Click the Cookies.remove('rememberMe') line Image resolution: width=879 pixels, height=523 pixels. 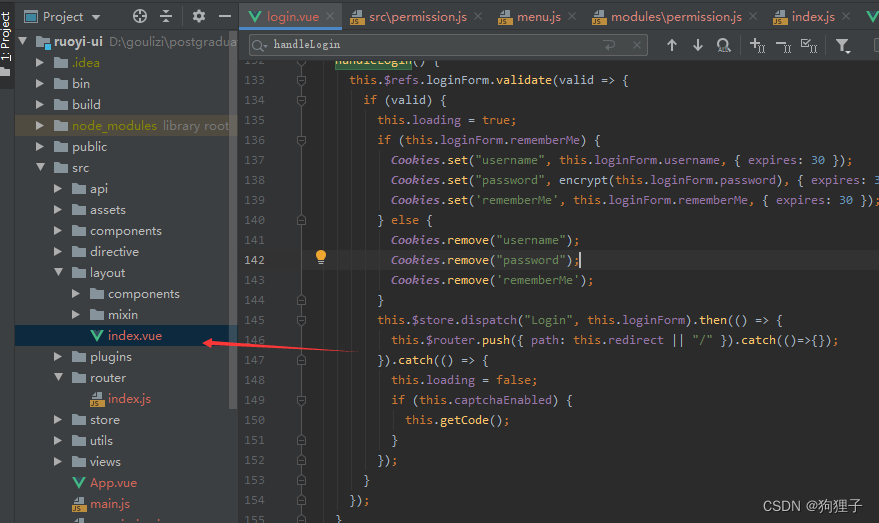492,280
